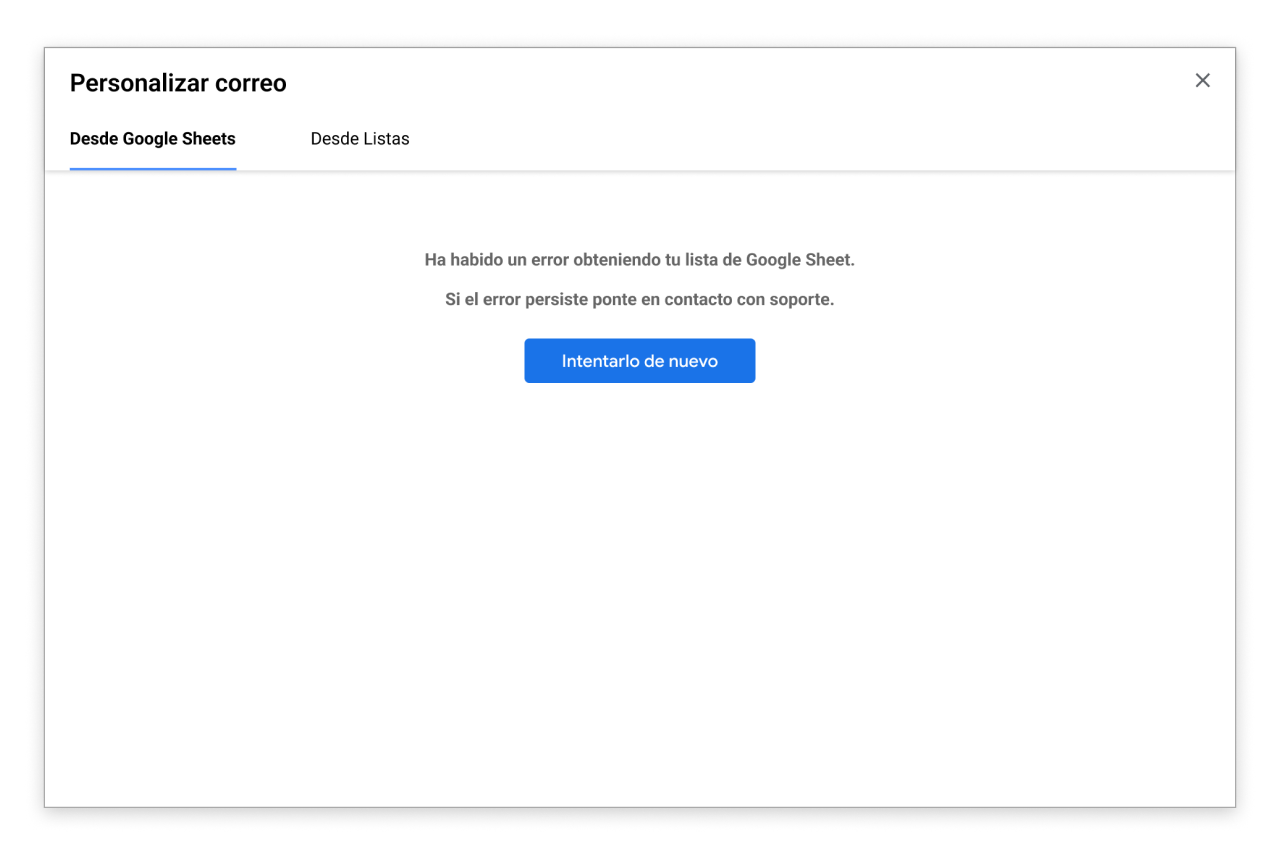The width and height of the screenshot is (1280, 864).
Task: Click the Personalizar correo dialog title
Action: 178,83
